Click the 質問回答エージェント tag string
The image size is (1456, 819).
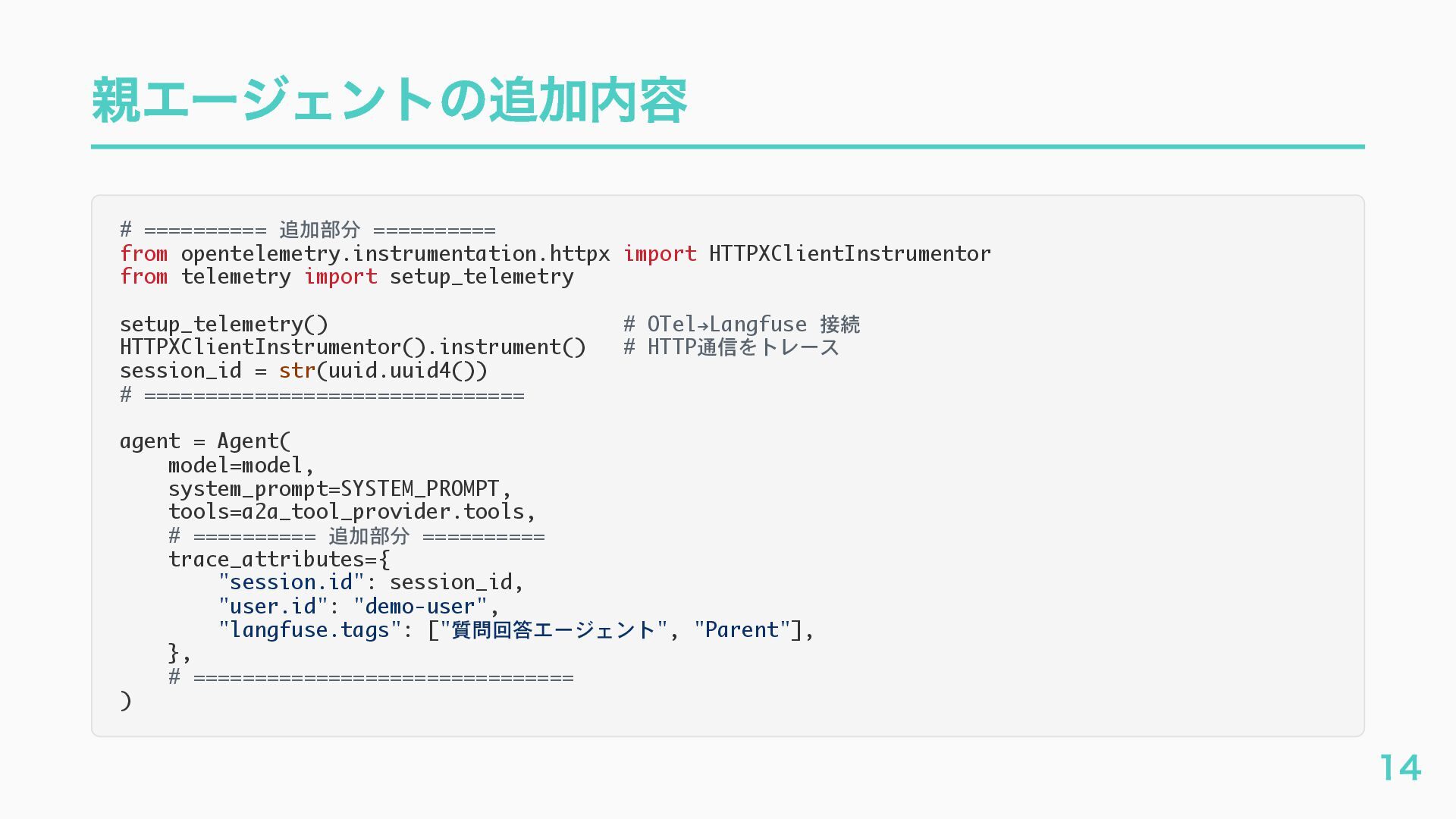553,630
